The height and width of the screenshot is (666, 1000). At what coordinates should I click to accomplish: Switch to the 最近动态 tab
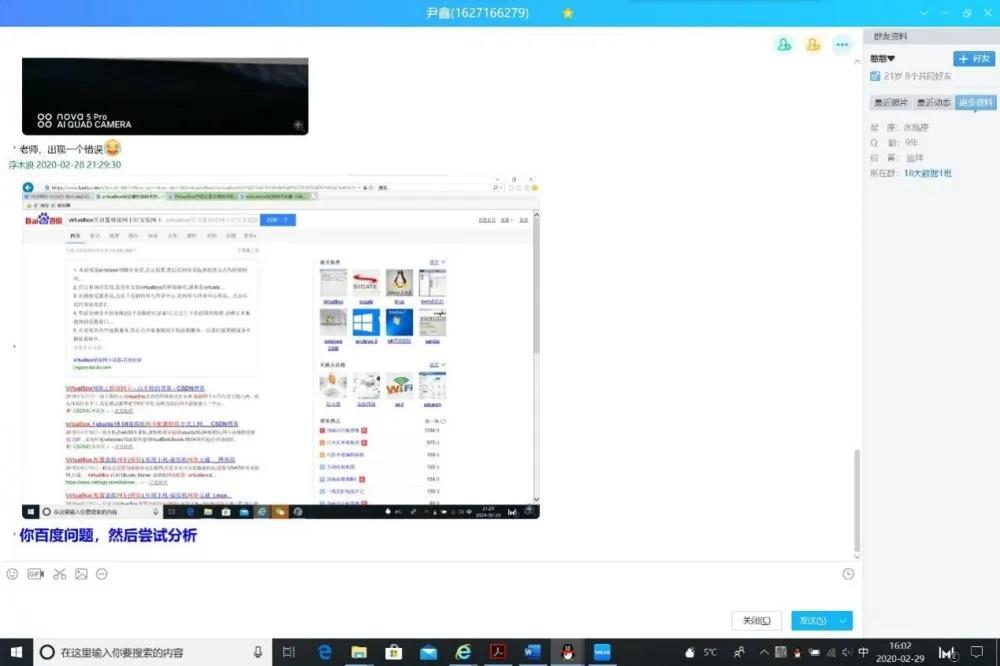click(x=933, y=102)
